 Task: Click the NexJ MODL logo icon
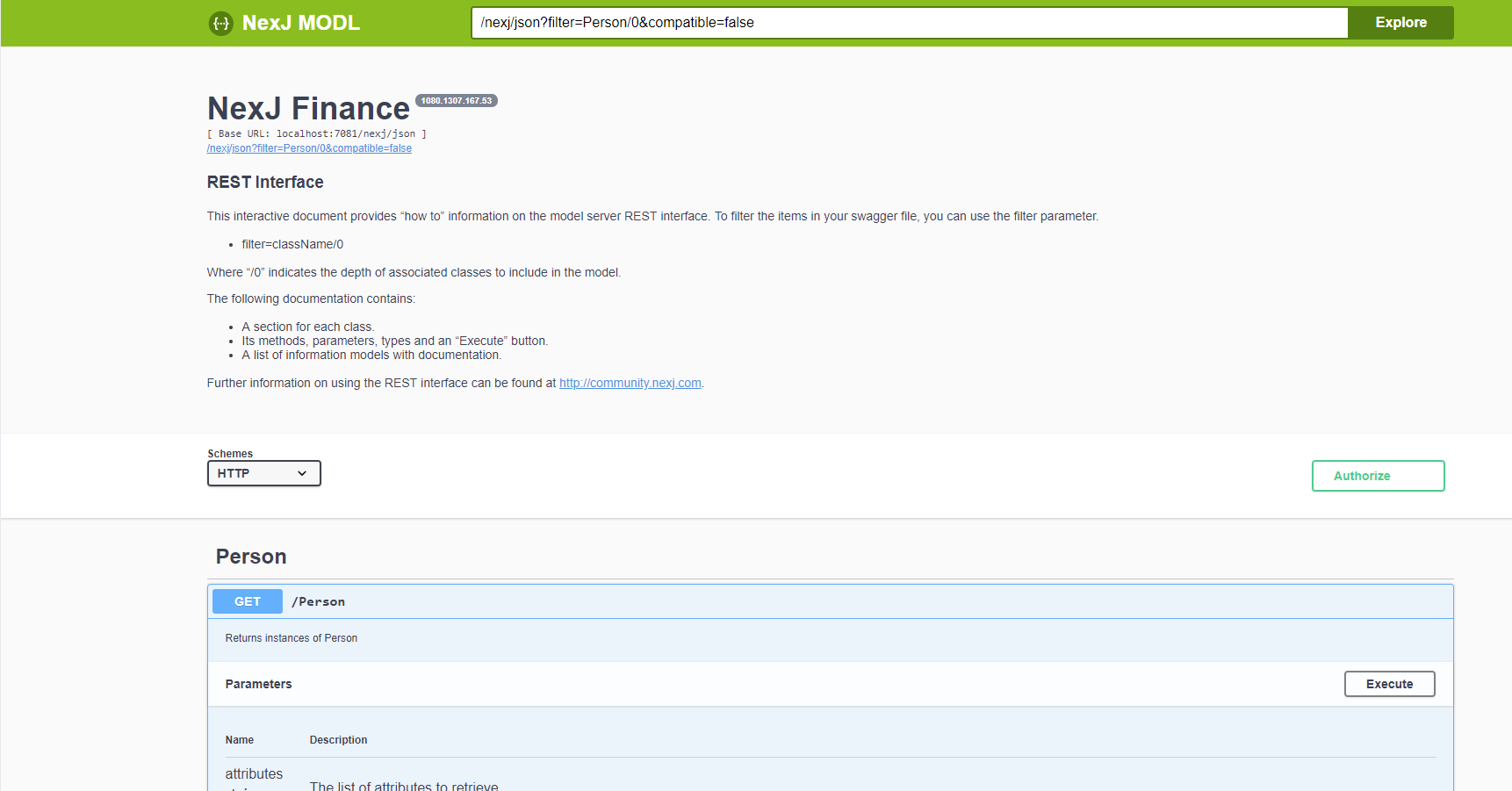point(220,24)
